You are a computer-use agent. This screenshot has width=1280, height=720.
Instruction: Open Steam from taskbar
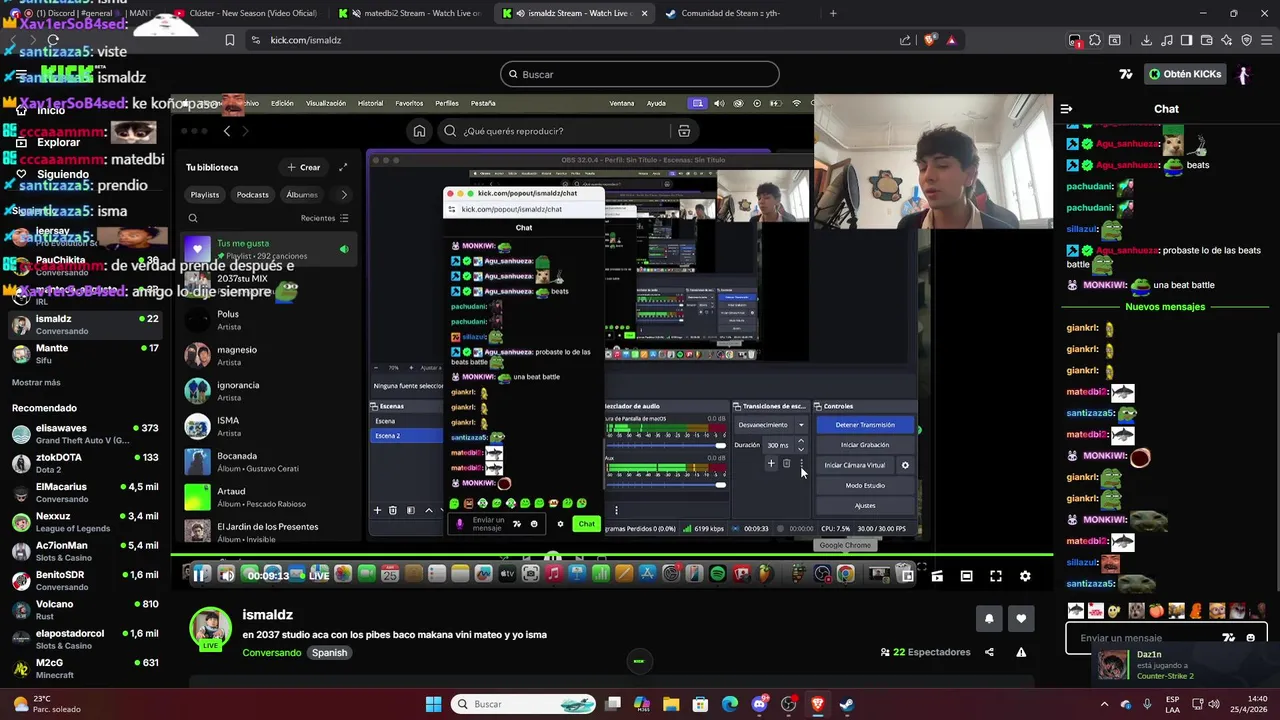click(x=847, y=704)
